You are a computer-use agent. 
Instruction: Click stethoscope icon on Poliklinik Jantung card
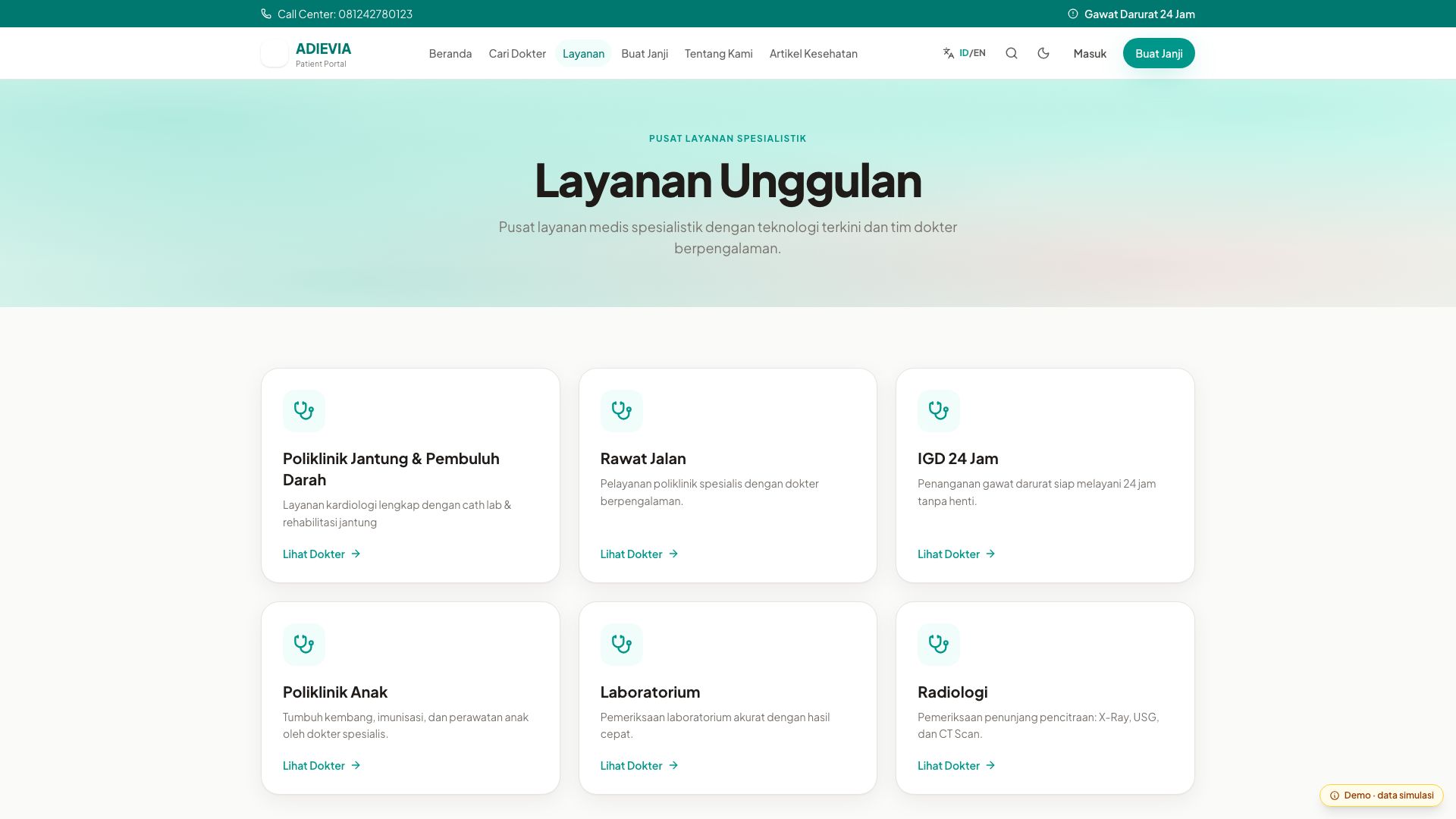pyautogui.click(x=304, y=411)
